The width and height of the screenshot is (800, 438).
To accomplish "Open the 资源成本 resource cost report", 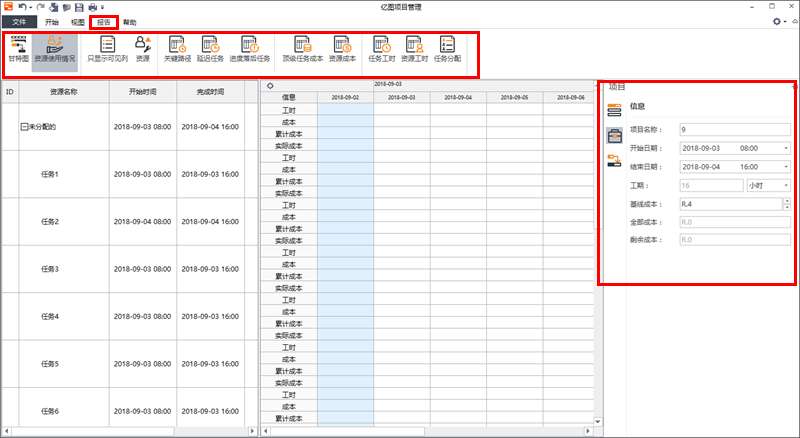I will (x=342, y=50).
